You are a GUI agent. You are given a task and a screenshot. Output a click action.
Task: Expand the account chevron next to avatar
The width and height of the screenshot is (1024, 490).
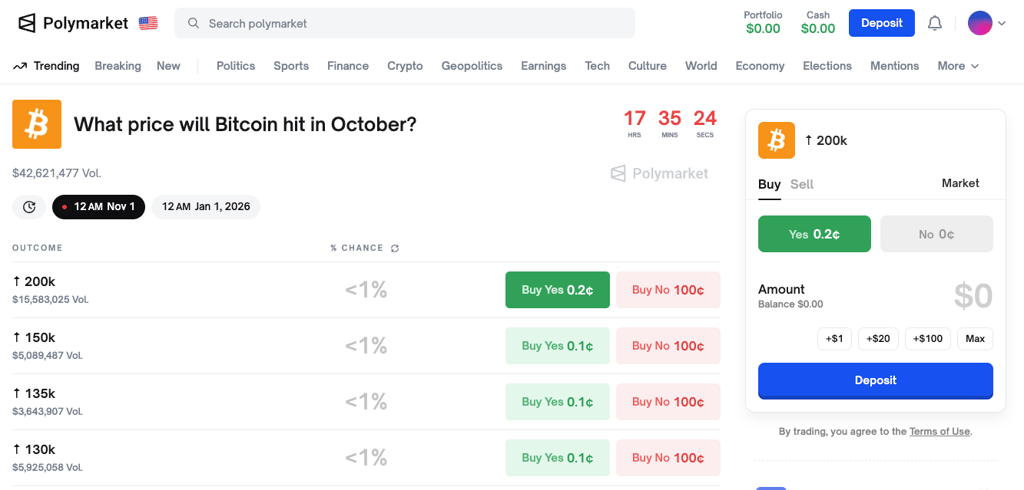1002,24
